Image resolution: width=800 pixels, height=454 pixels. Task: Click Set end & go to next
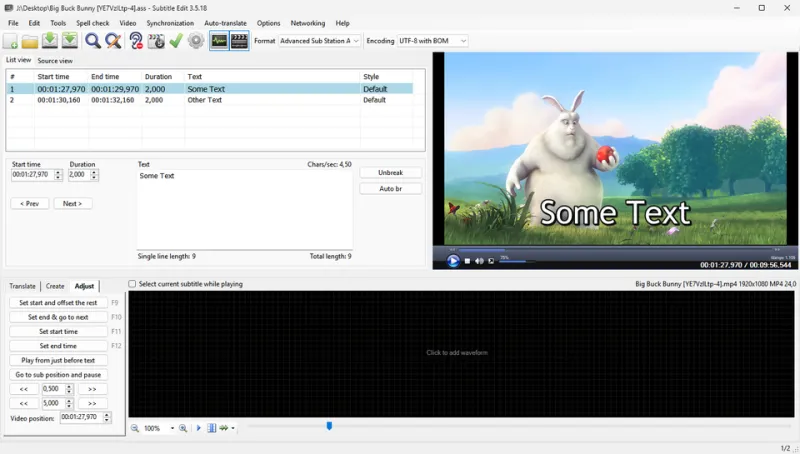pyautogui.click(x=58, y=317)
